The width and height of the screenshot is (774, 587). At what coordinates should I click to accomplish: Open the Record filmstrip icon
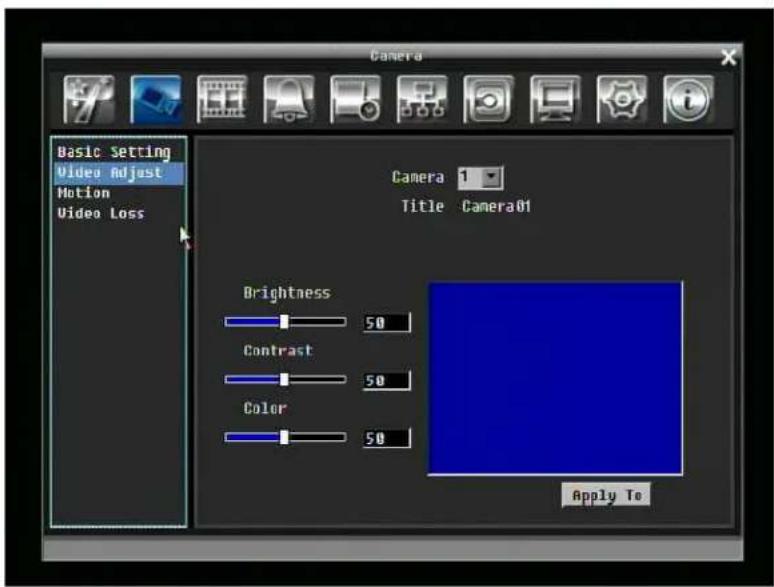click(222, 100)
